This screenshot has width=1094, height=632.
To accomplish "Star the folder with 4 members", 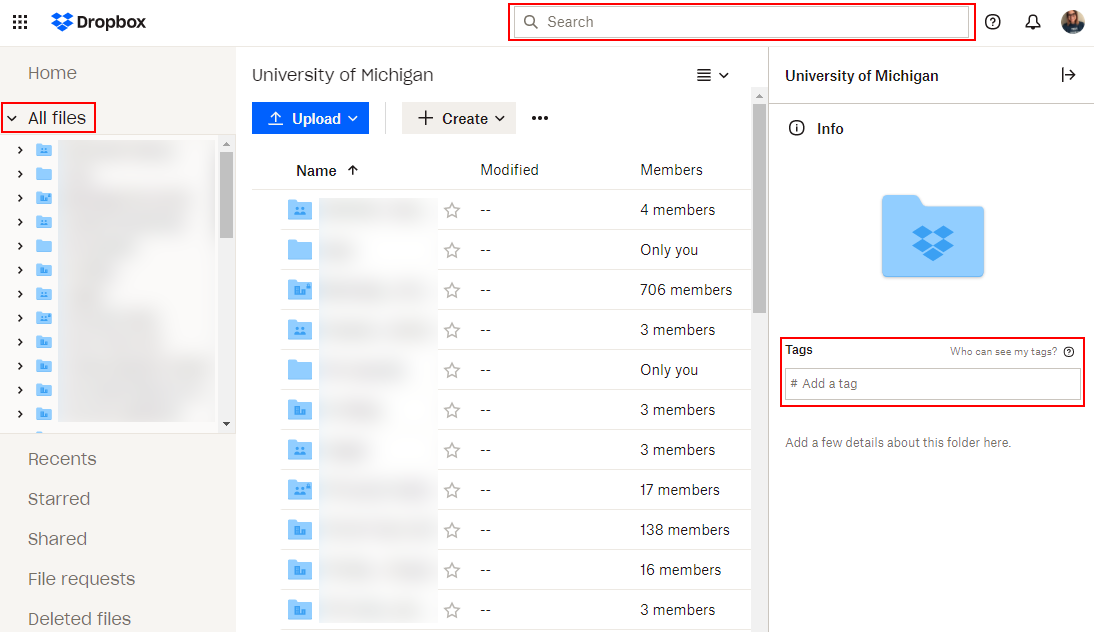I will click(452, 210).
